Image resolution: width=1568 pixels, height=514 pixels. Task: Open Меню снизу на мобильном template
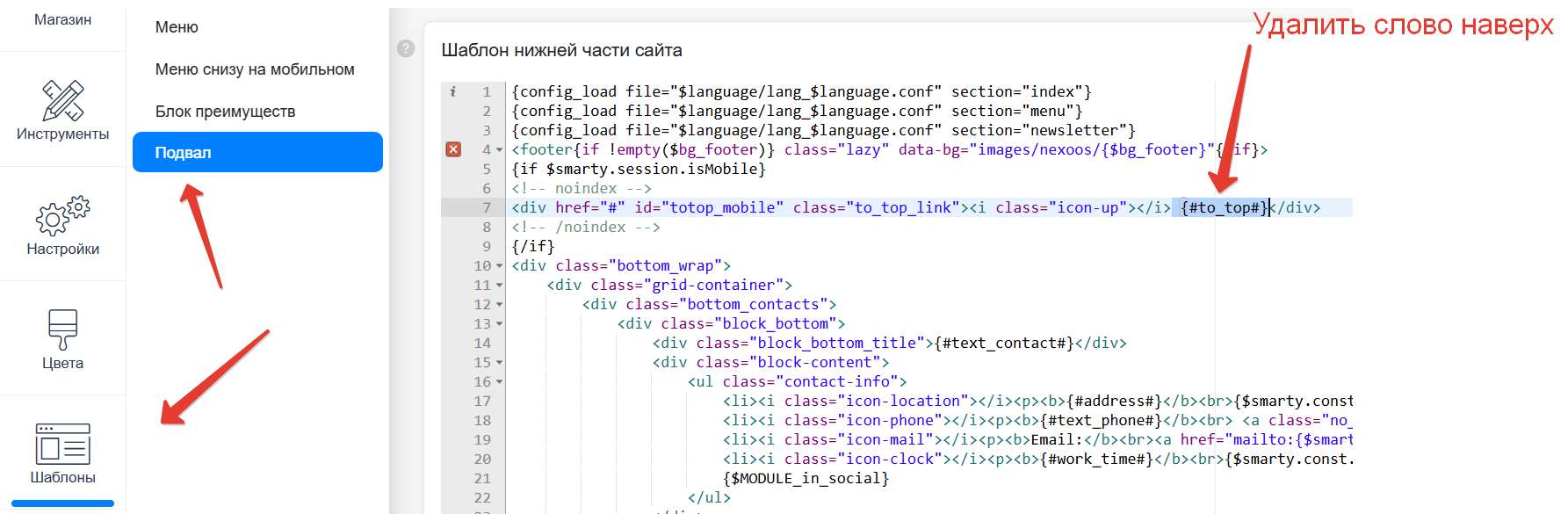(255, 69)
